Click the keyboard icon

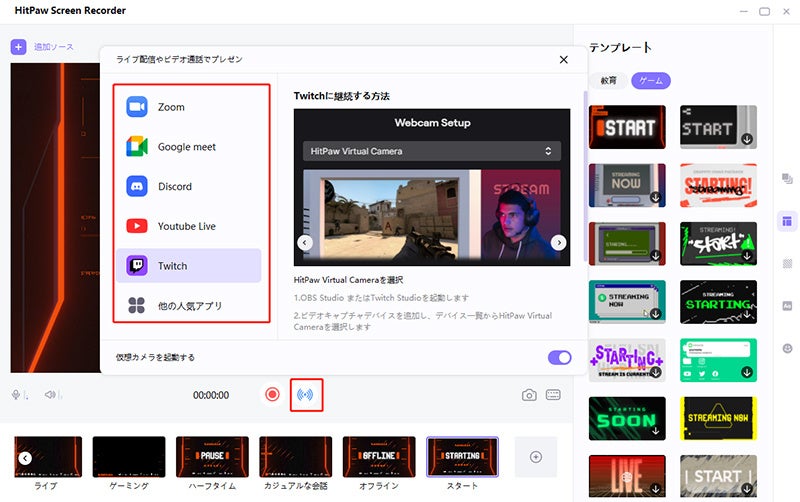pyautogui.click(x=553, y=395)
